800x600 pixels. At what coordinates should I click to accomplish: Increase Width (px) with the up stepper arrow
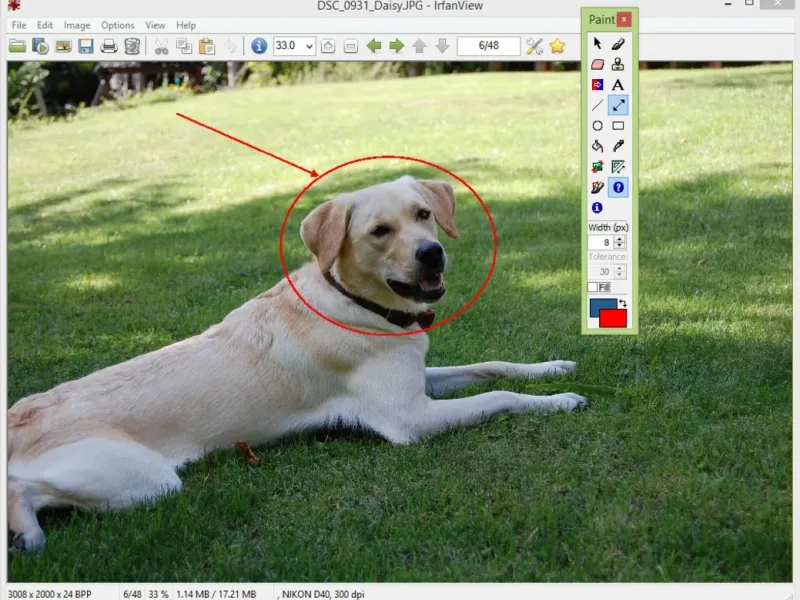[x=619, y=239]
